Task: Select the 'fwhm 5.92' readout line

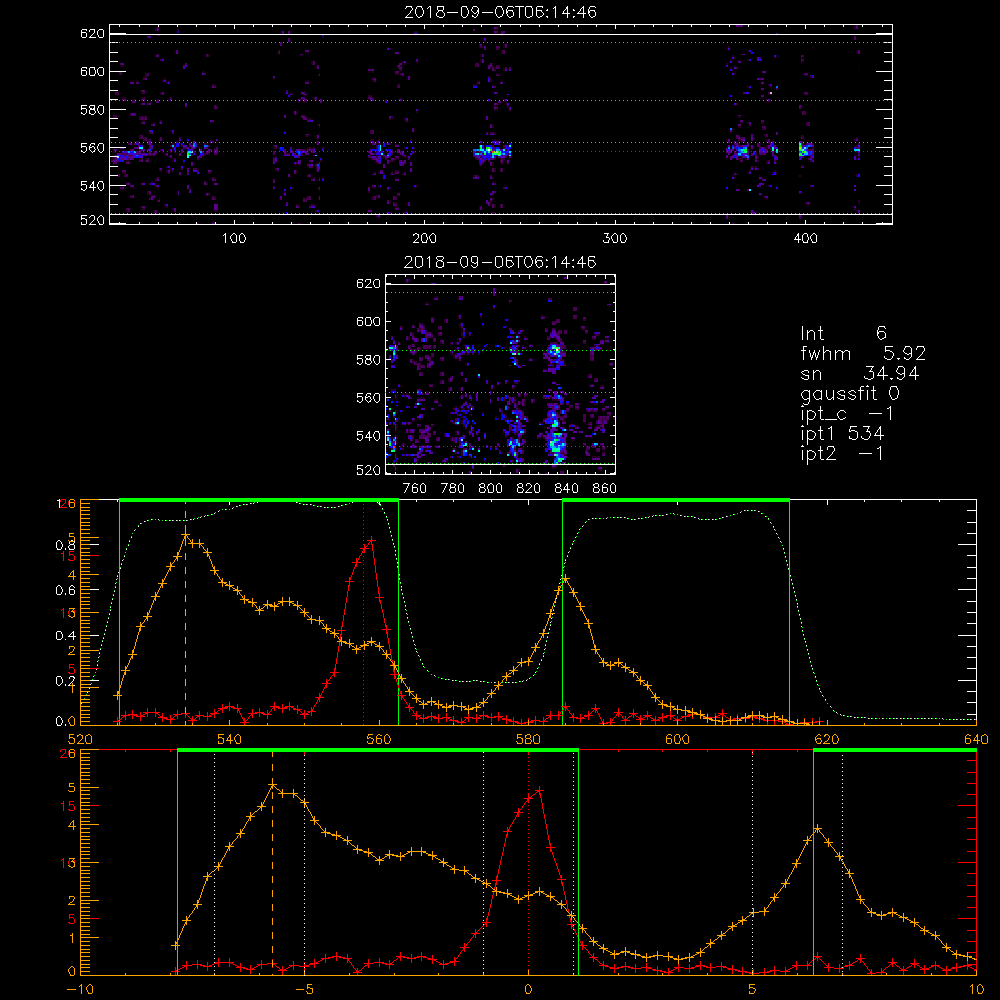Action: click(863, 353)
